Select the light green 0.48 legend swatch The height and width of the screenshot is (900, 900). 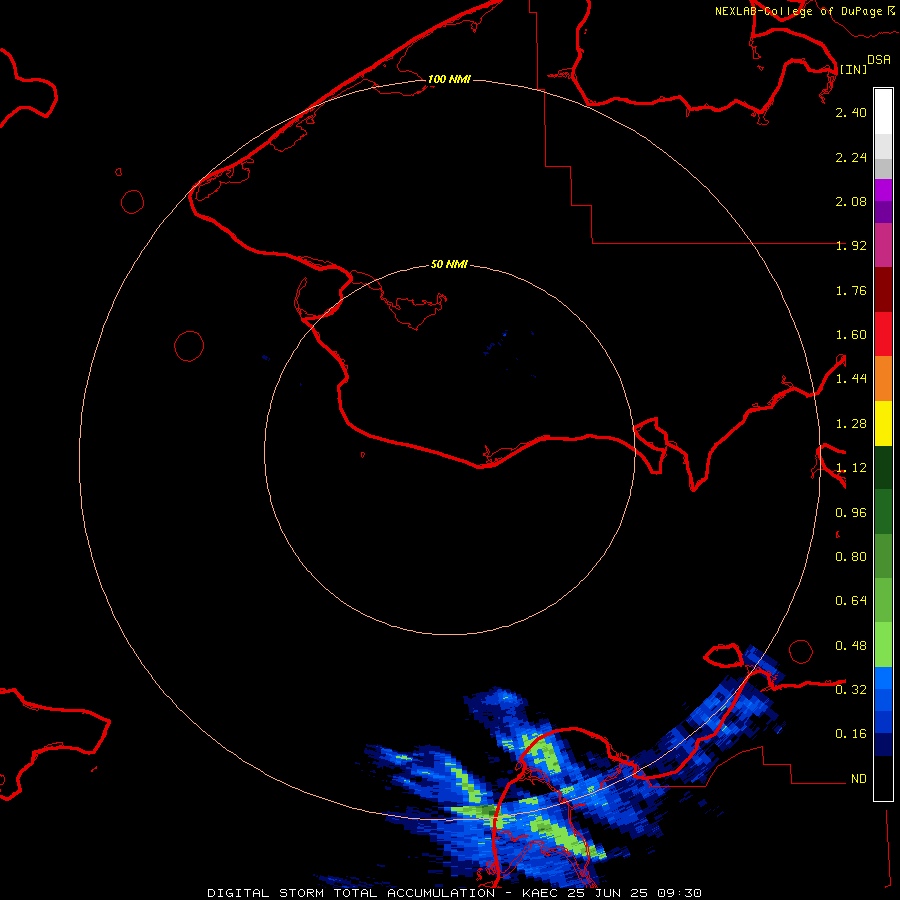[883, 645]
